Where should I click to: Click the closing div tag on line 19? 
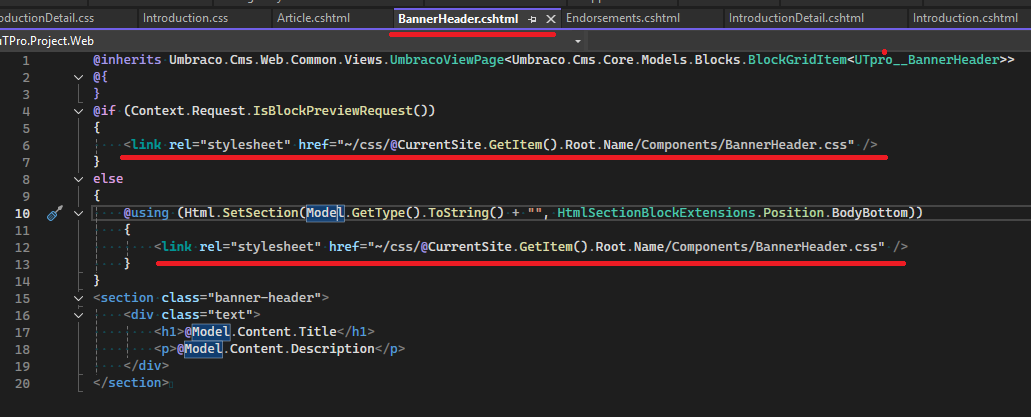[x=146, y=366]
